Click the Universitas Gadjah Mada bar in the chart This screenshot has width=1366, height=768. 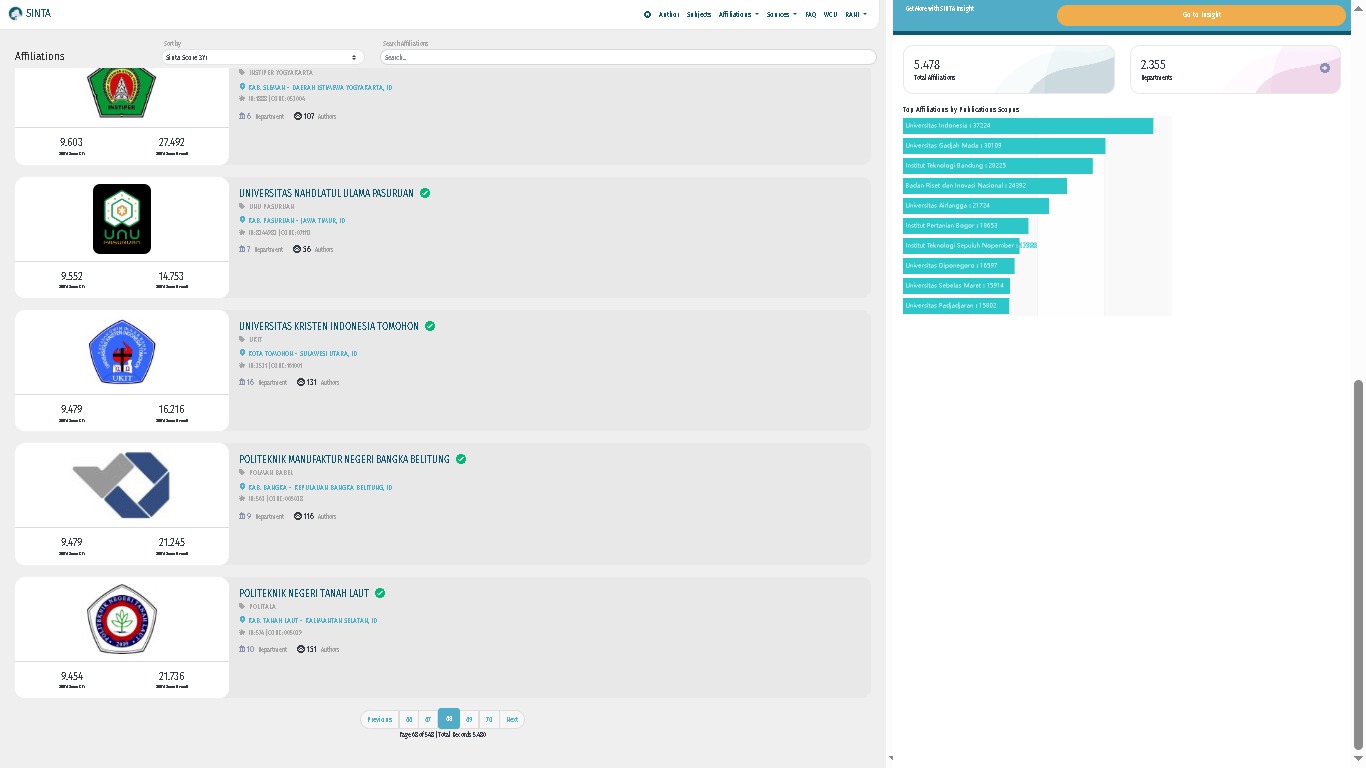tap(1004, 146)
